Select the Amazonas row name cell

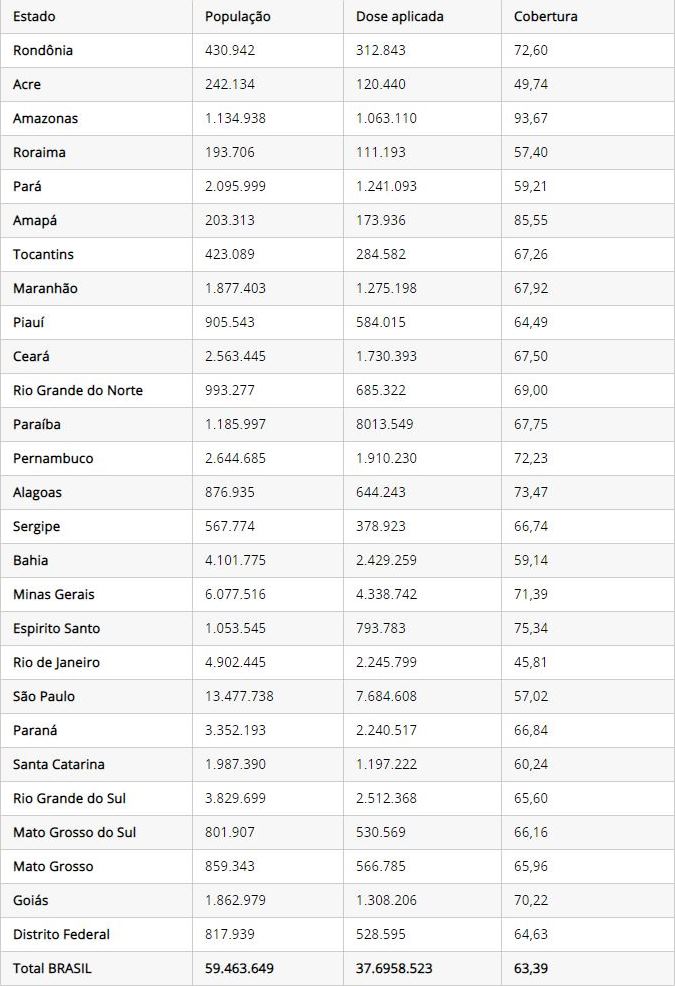pyautogui.click(x=45, y=118)
